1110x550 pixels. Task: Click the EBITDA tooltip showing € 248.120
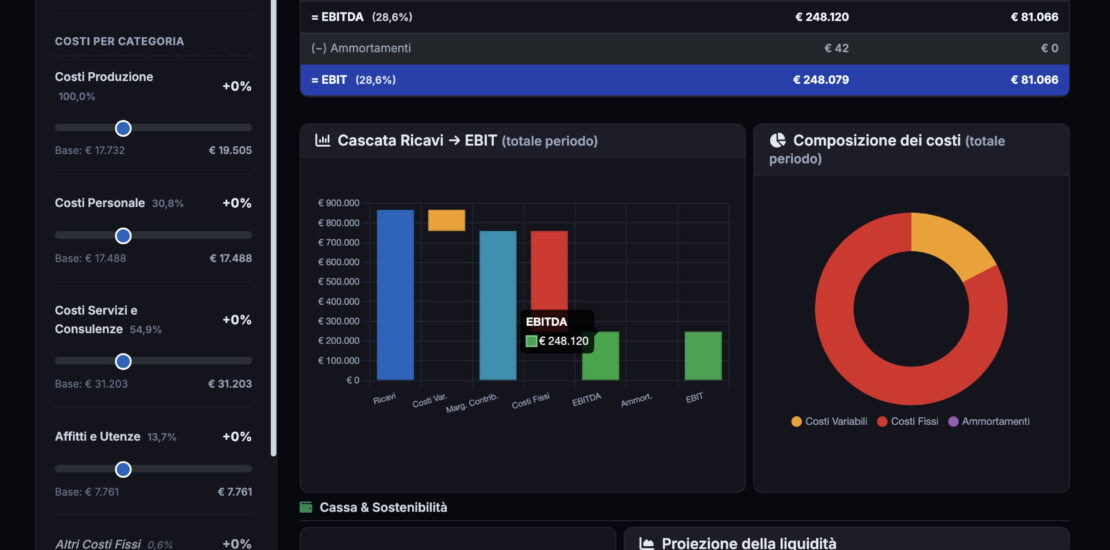pos(557,331)
